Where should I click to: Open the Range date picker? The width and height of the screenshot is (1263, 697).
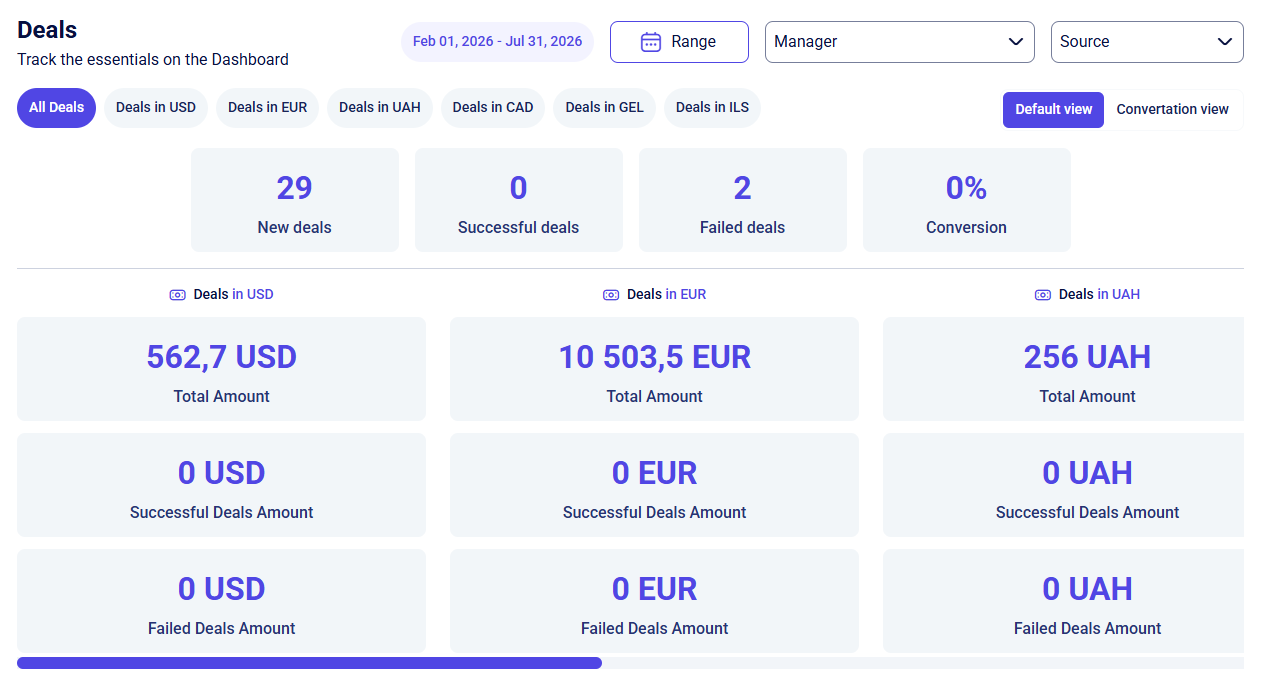[x=679, y=42]
